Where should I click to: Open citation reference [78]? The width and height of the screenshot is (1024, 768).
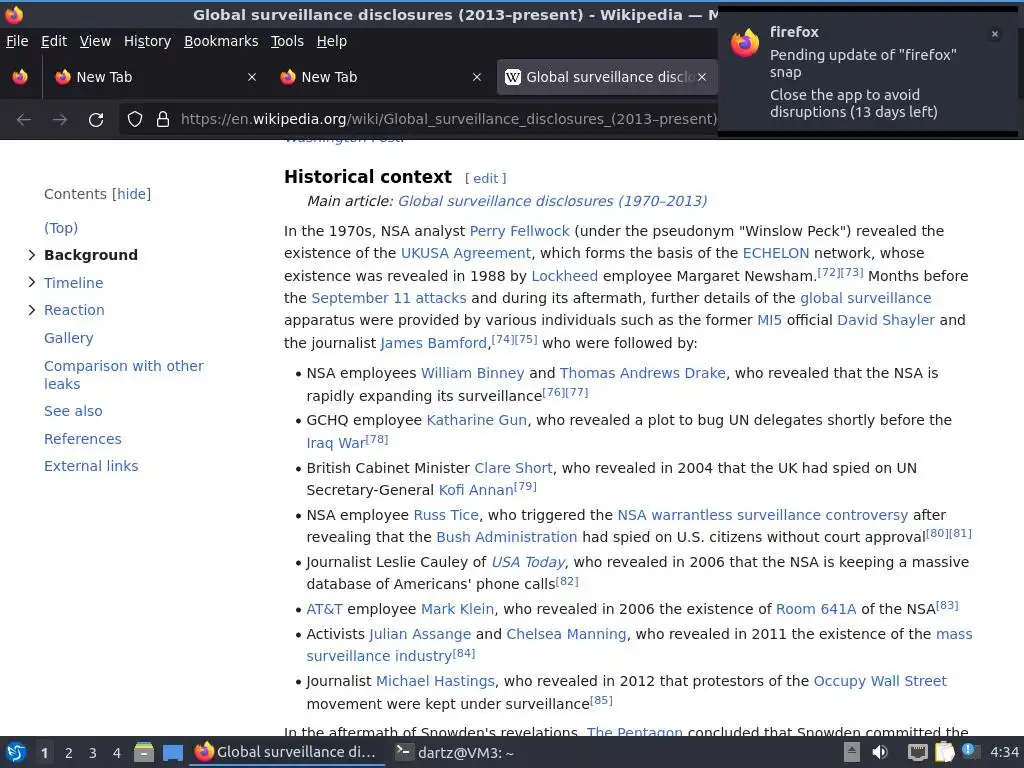tap(377, 440)
